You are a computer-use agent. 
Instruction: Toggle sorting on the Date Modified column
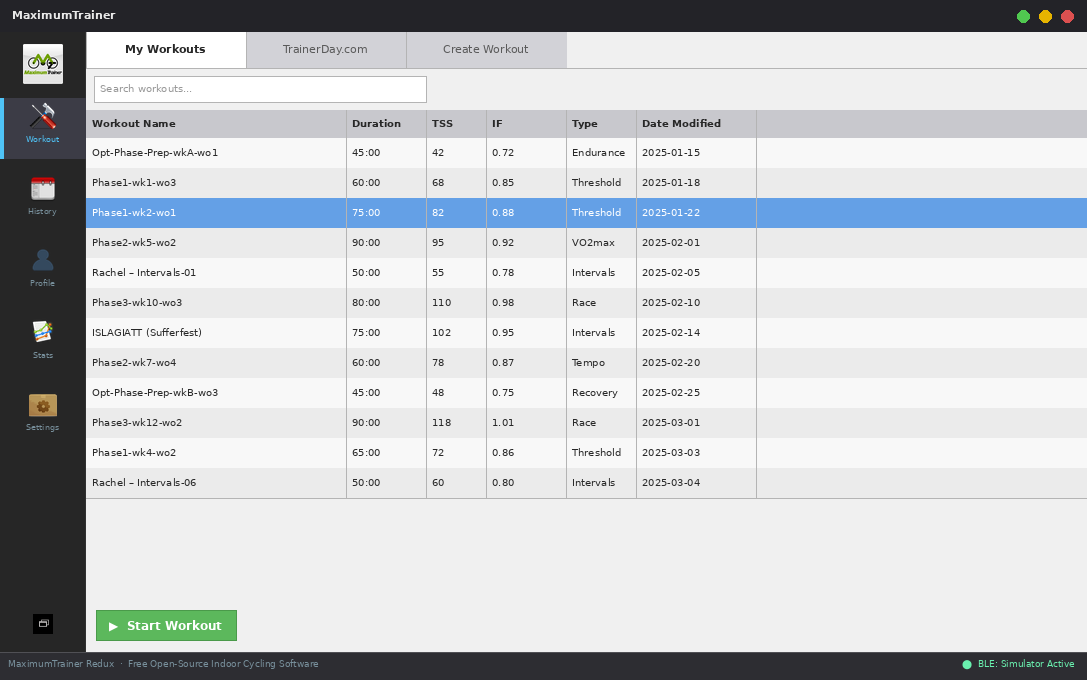click(684, 123)
